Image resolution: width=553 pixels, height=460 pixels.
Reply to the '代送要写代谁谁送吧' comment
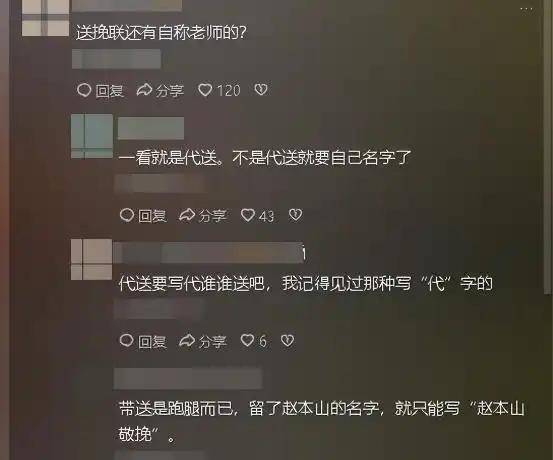coord(143,341)
